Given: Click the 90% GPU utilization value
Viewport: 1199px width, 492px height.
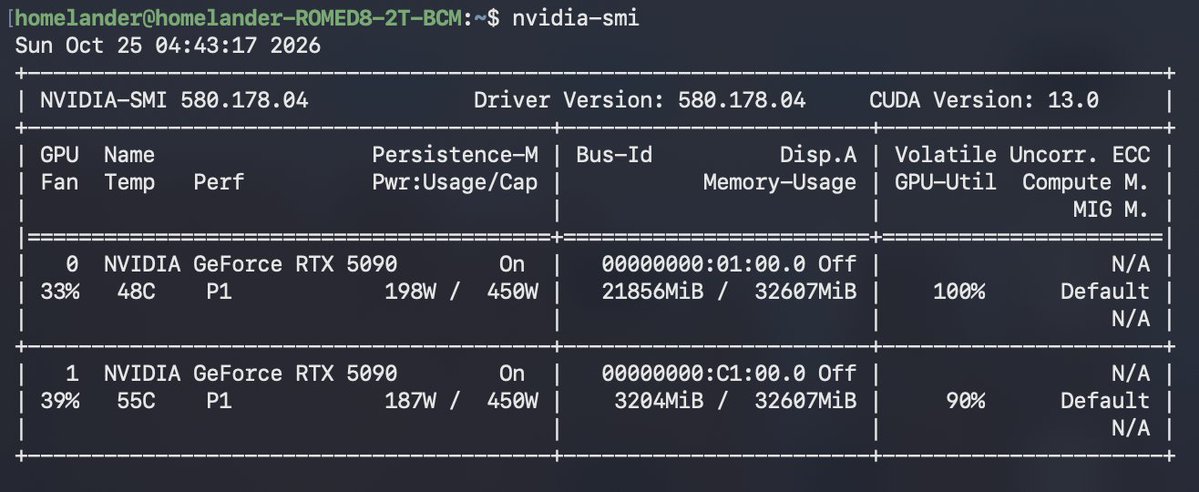Looking at the screenshot, I should [965, 401].
